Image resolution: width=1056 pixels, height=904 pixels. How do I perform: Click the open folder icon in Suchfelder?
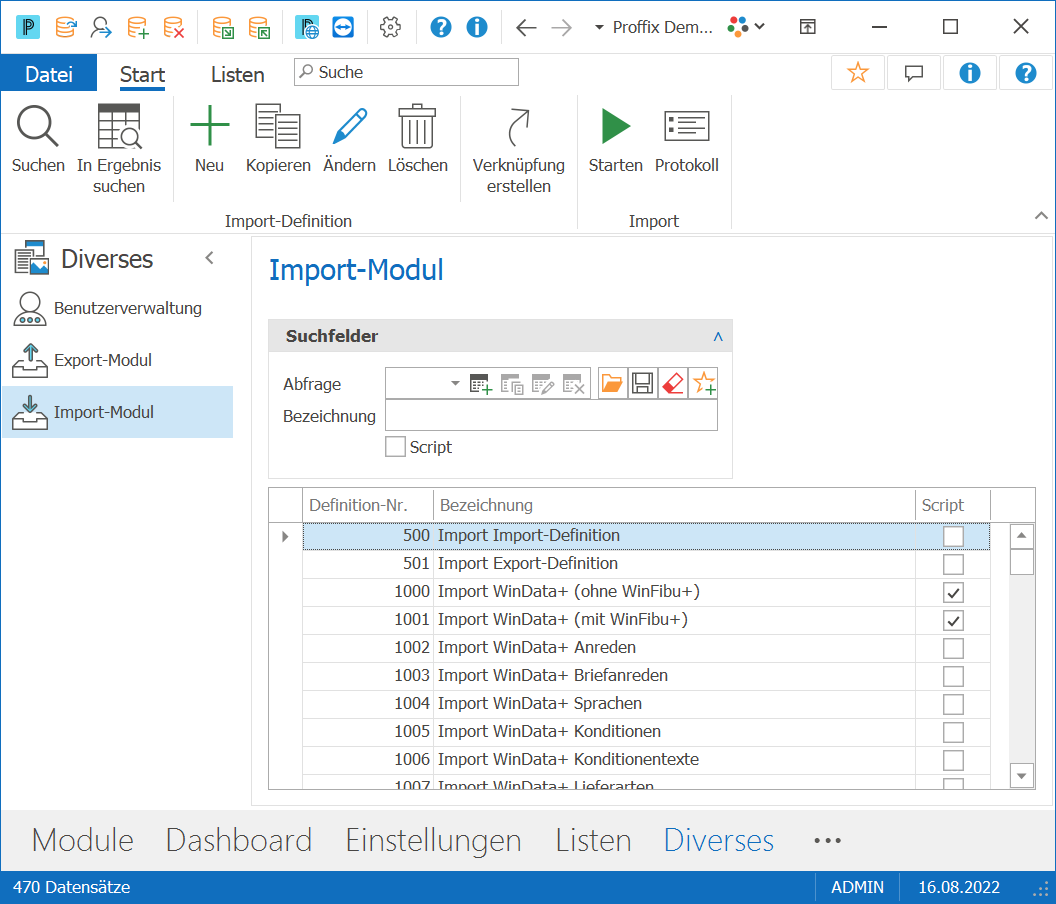(x=612, y=383)
